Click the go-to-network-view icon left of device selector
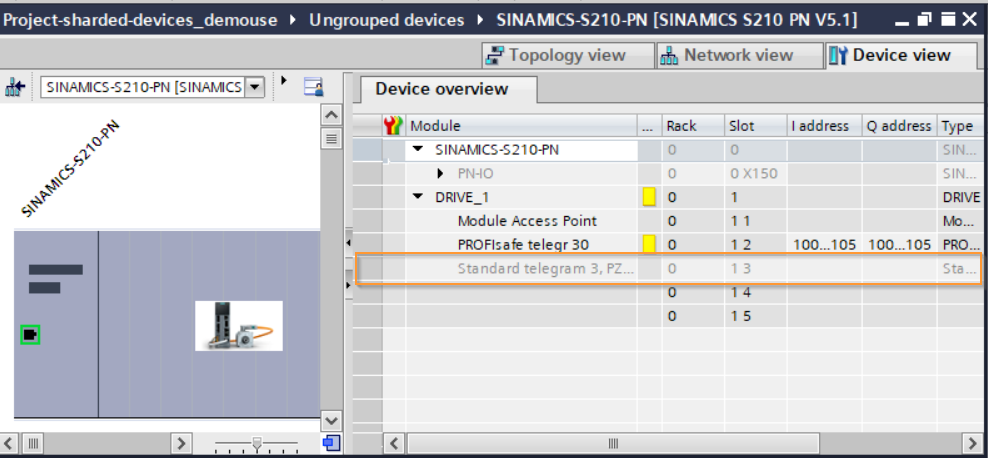988x458 pixels. [x=14, y=87]
